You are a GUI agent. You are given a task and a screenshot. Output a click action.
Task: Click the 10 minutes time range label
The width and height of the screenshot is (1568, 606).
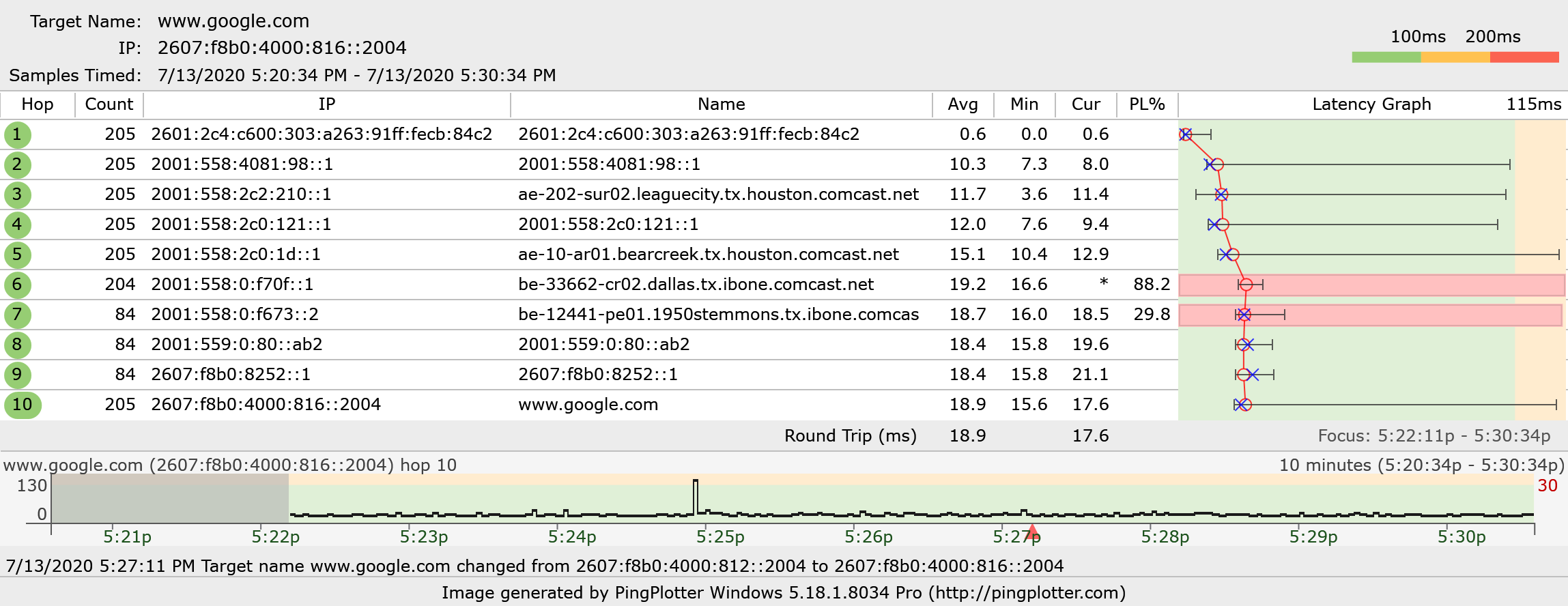[x=1421, y=465]
